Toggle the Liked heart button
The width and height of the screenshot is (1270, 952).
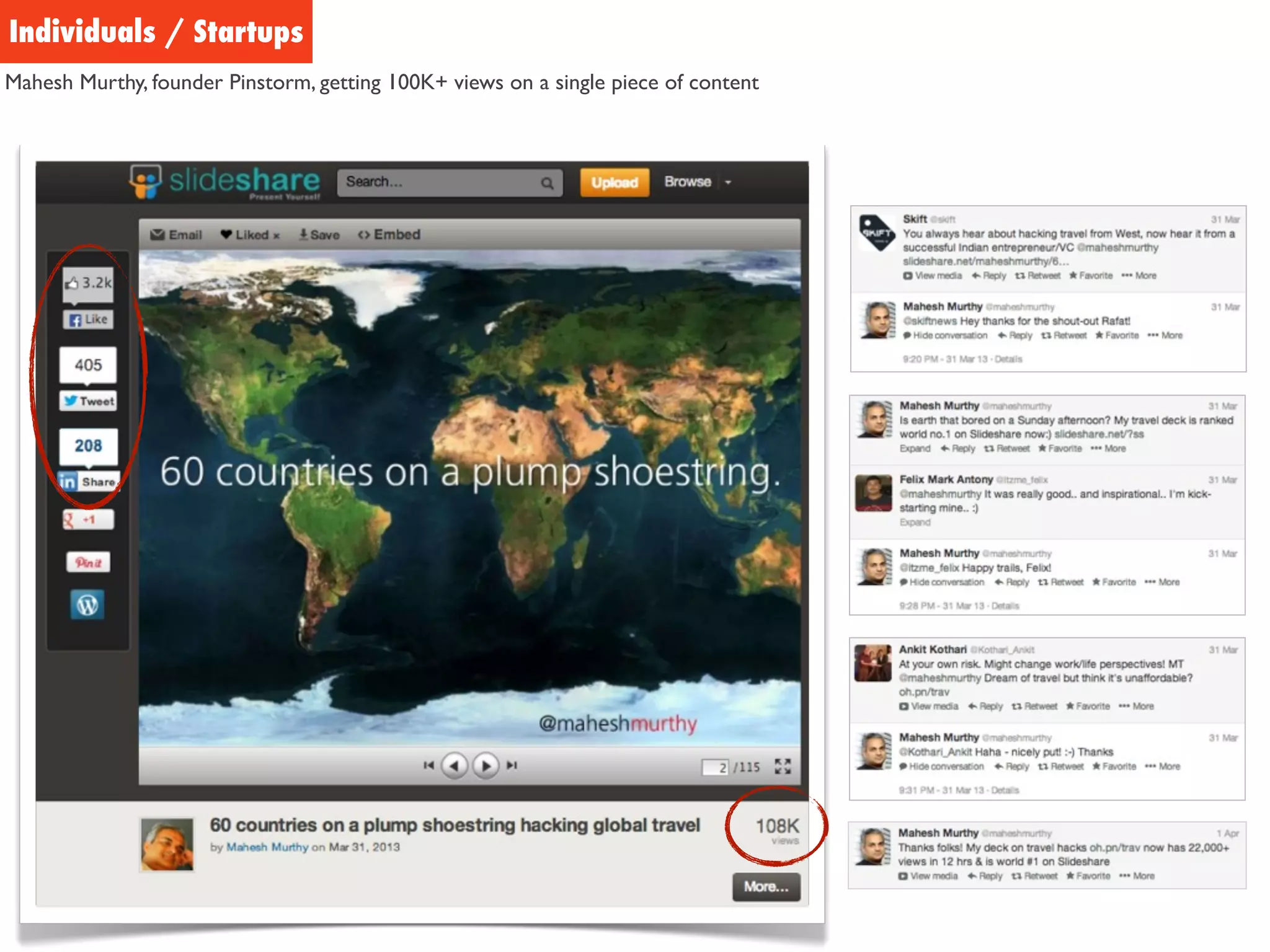(251, 235)
